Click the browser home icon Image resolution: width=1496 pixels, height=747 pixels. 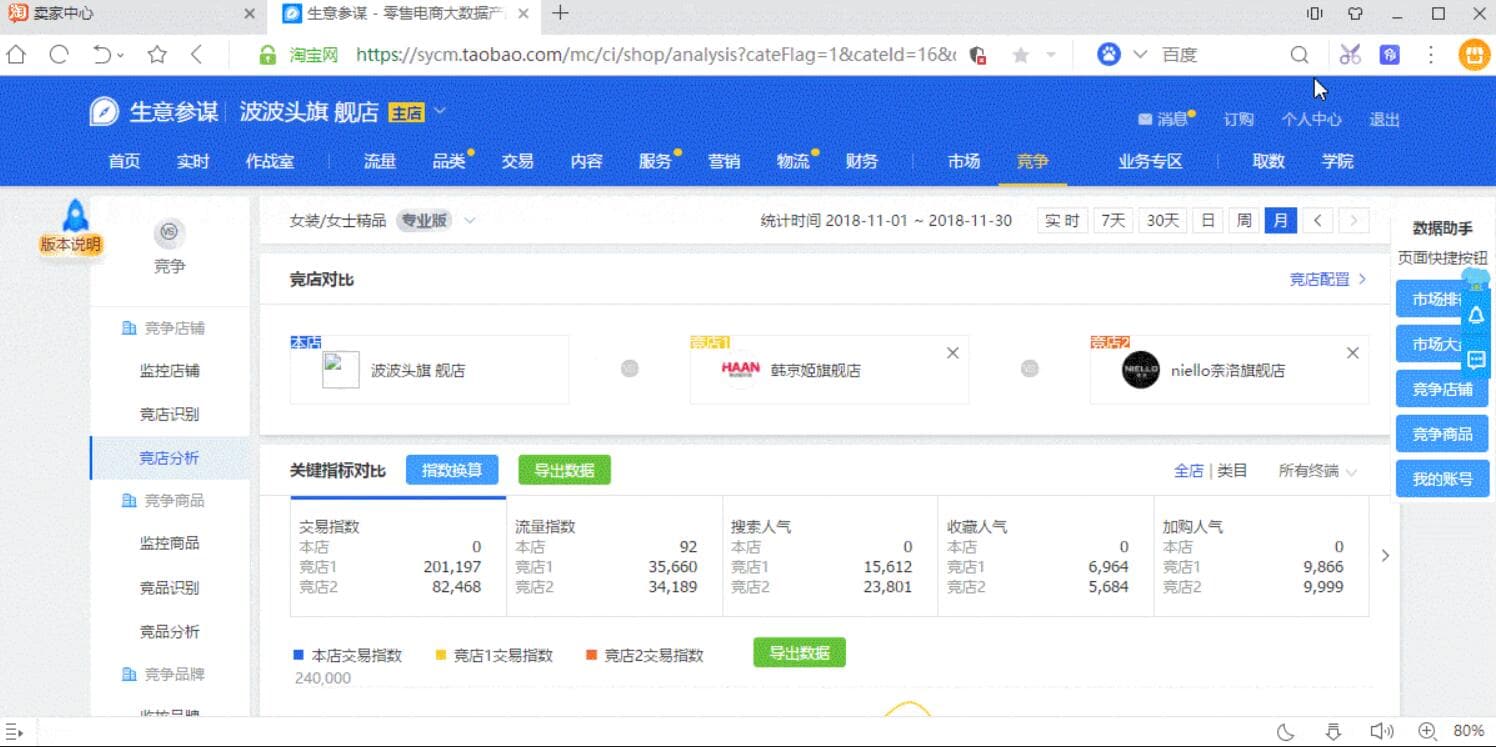16,55
